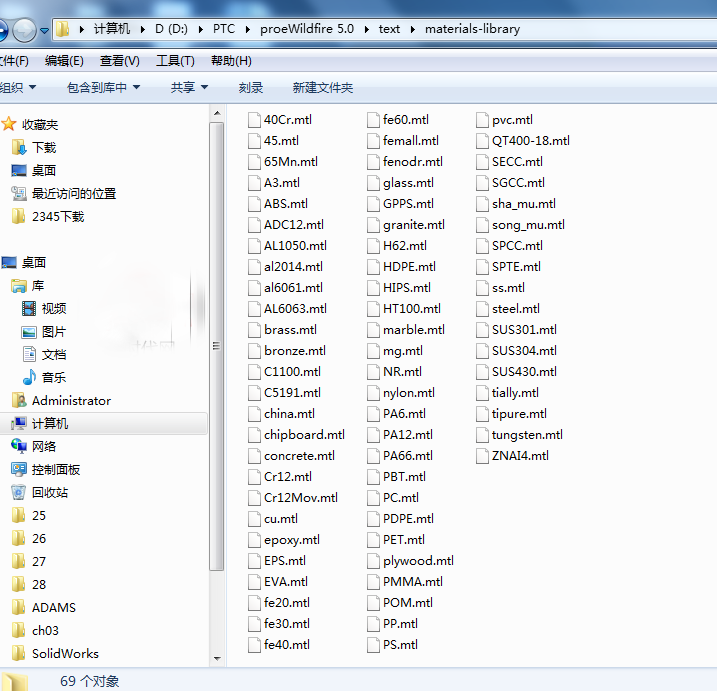Select file icon of pvc.mtl
This screenshot has width=717, height=691.
click(x=482, y=120)
